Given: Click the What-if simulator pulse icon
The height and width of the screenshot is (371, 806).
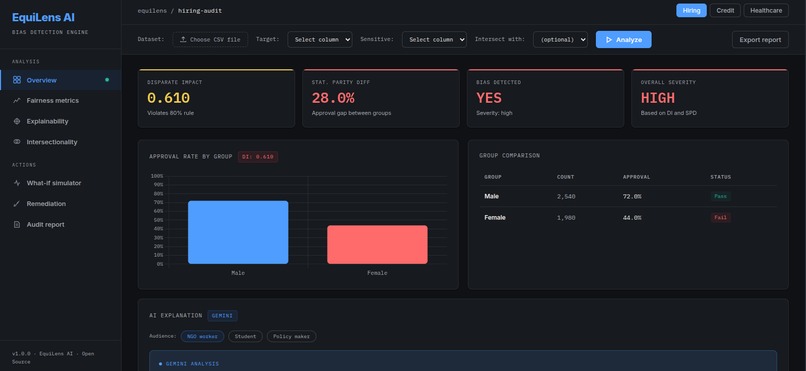Looking at the screenshot, I should tap(17, 183).
